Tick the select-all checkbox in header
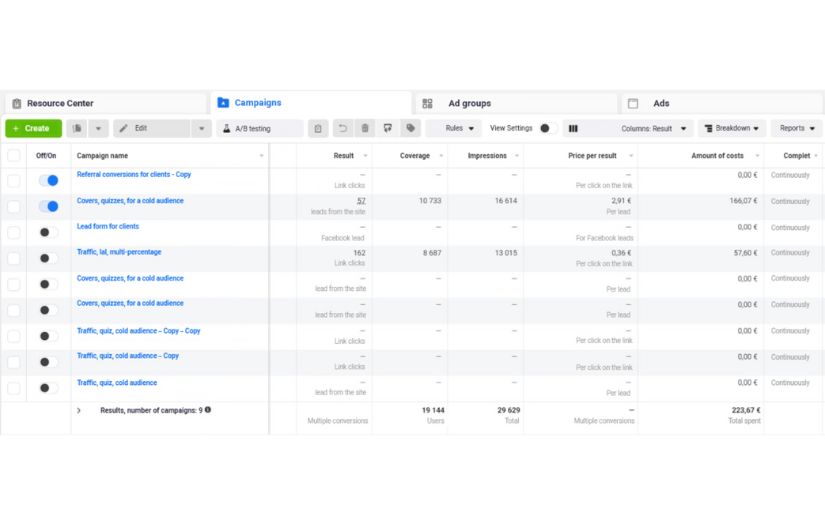The width and height of the screenshot is (825, 525). pyautogui.click(x=14, y=156)
